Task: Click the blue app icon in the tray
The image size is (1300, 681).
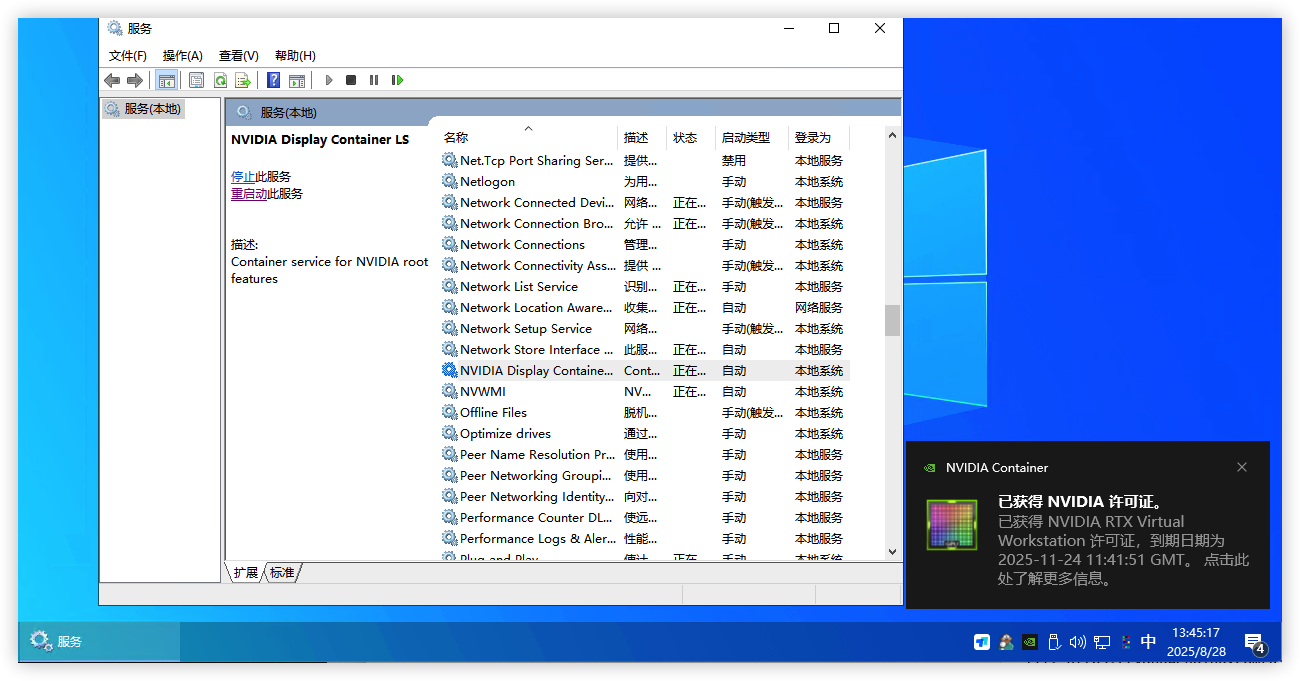Action: pos(982,642)
